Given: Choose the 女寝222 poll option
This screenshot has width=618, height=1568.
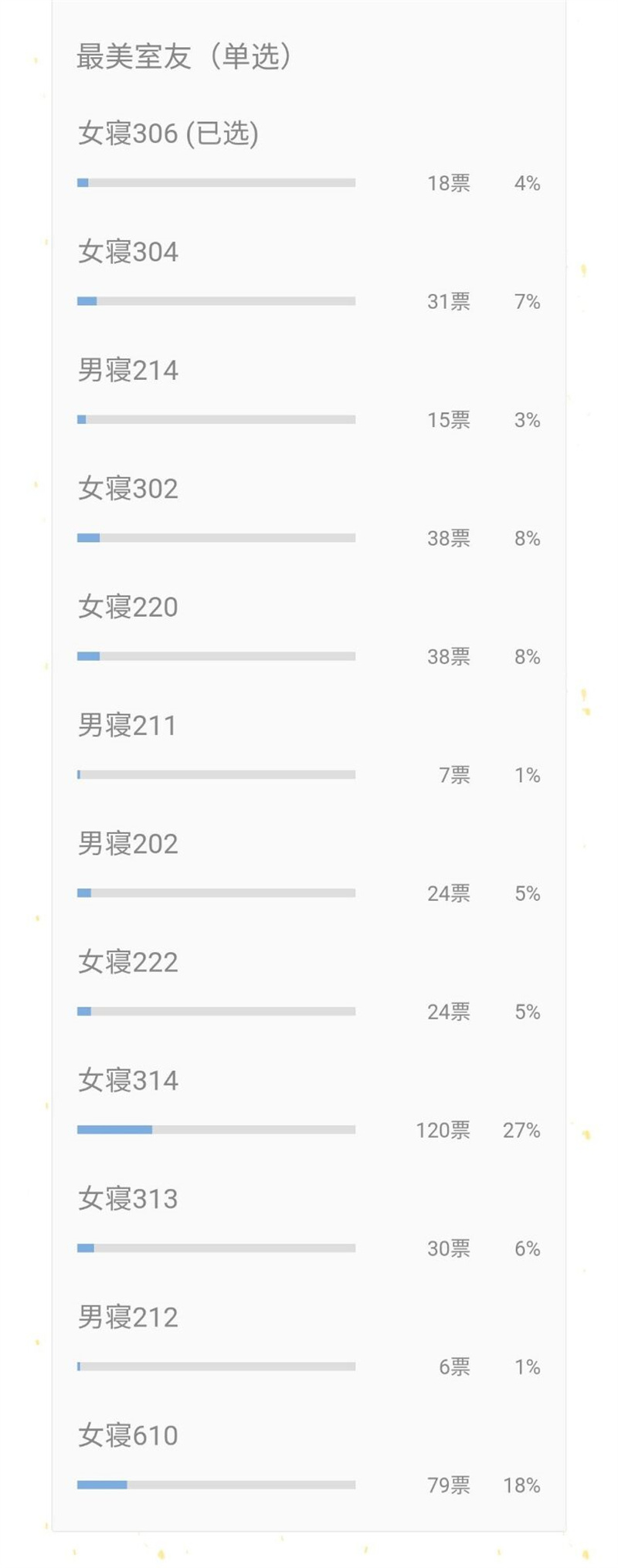Looking at the screenshot, I should pyautogui.click(x=128, y=962).
